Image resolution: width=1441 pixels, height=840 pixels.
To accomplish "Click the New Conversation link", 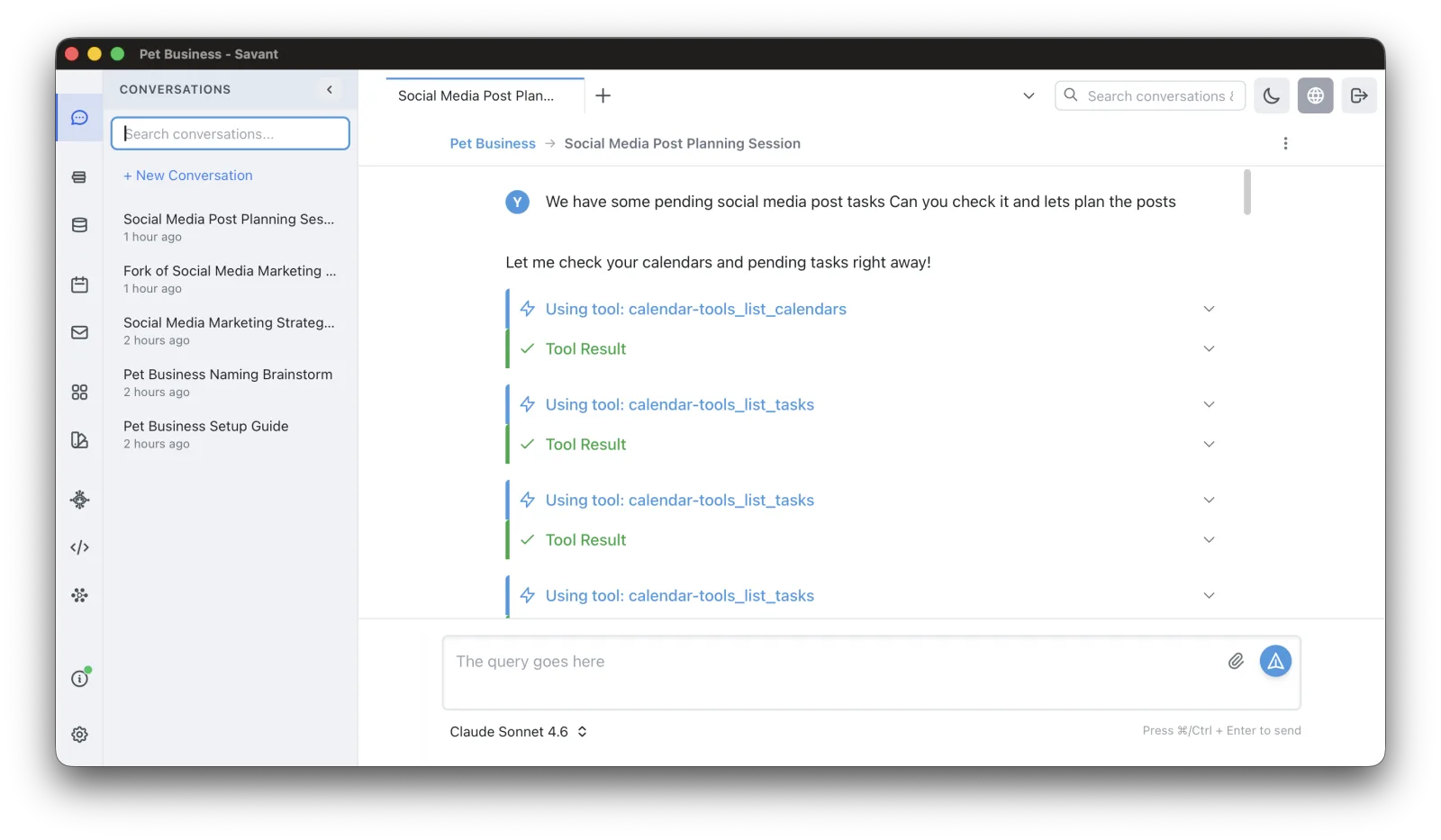I will point(188,176).
